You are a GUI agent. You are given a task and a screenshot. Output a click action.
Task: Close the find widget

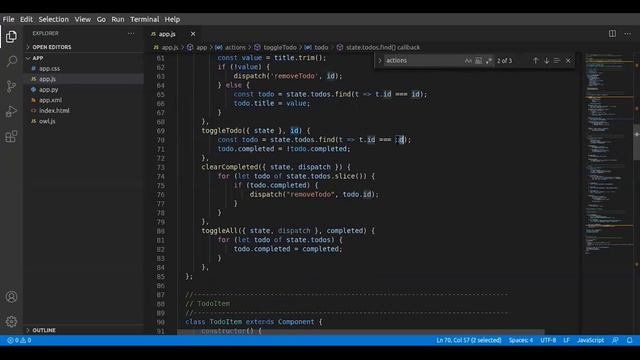click(568, 60)
